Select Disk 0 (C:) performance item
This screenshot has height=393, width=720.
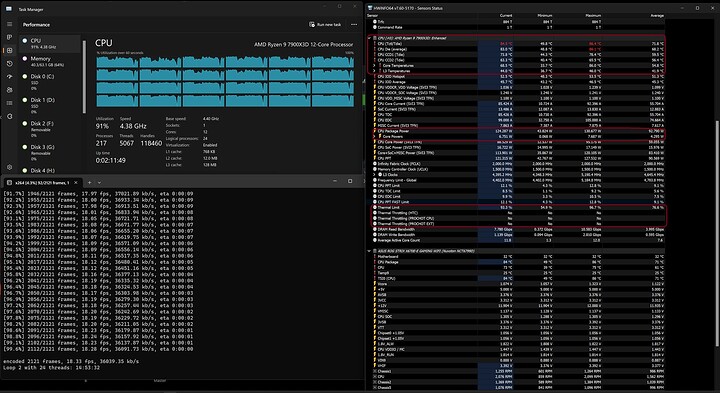(x=50, y=82)
